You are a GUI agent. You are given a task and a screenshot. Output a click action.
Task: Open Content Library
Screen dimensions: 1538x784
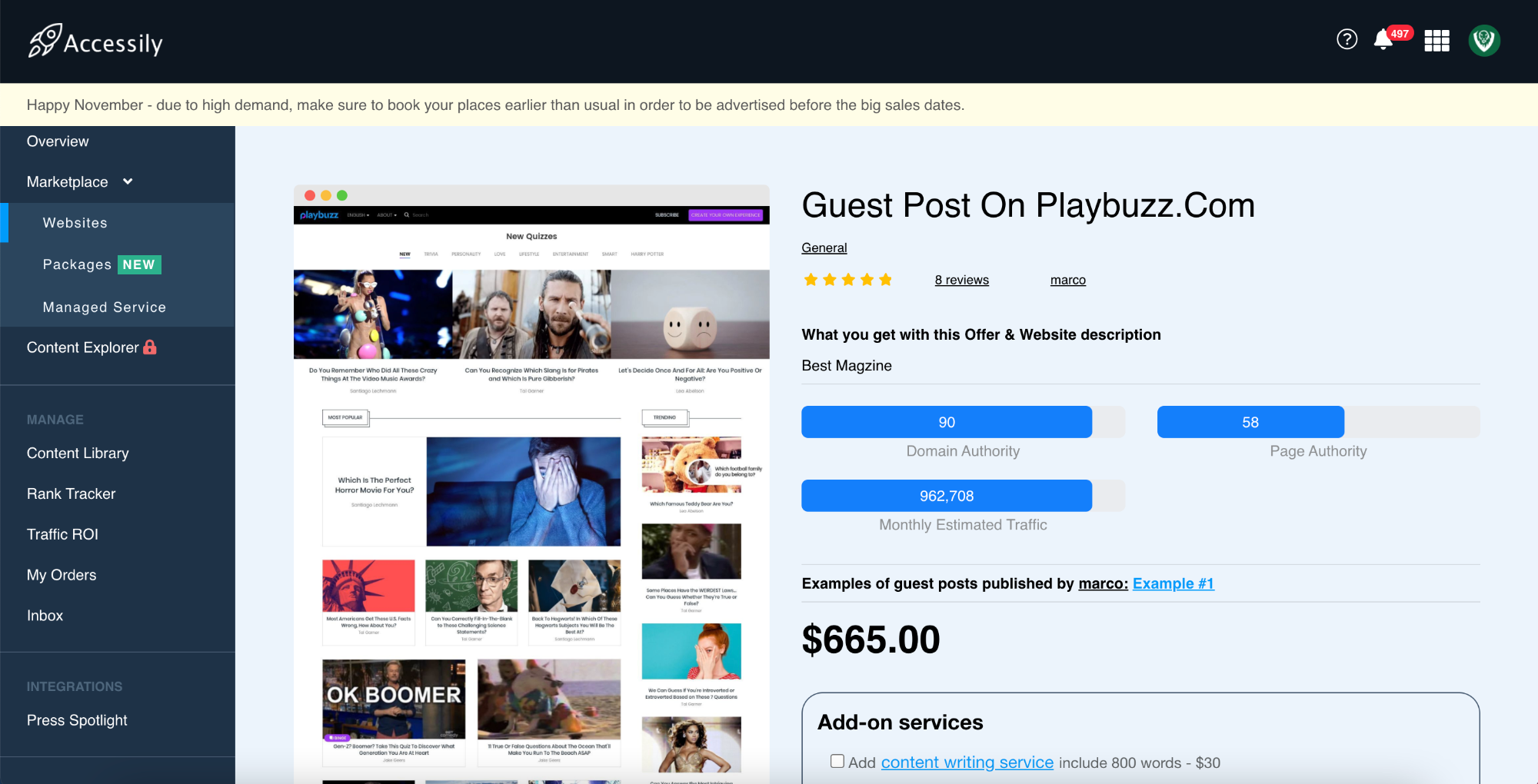point(78,453)
